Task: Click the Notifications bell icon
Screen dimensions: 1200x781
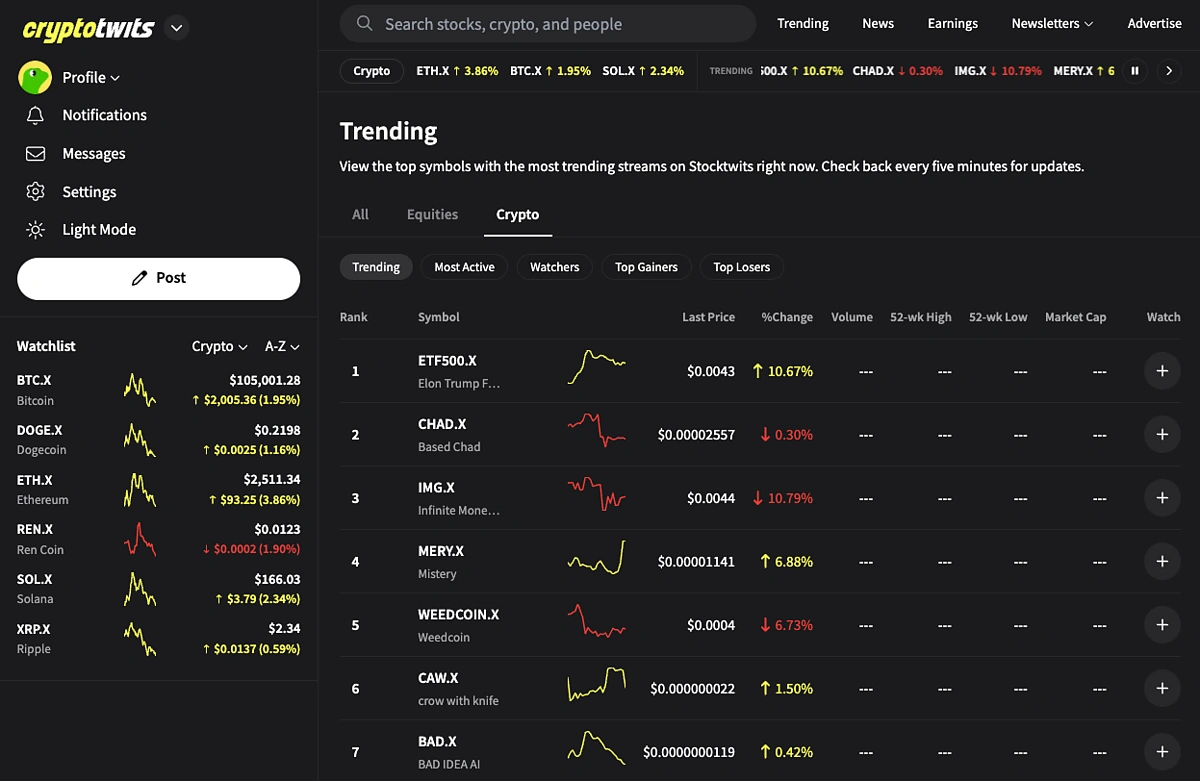Action: point(36,115)
